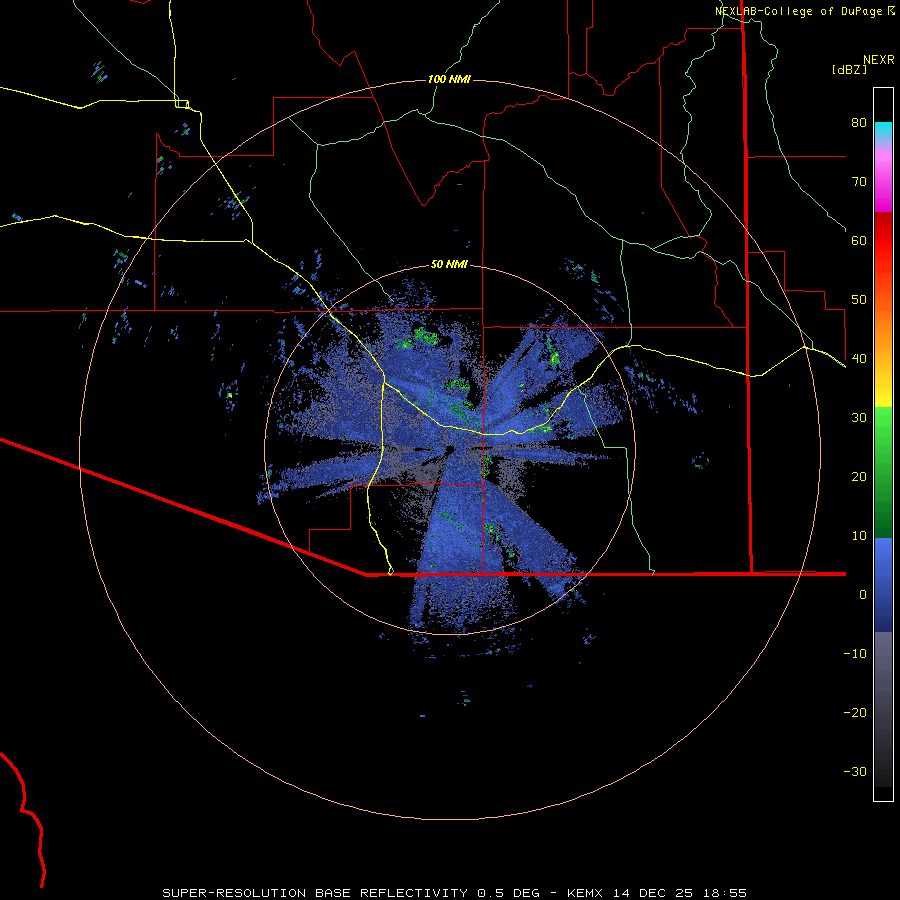Screen dimensions: 900x900
Task: Click the KEMX 14 DEC 25 18:55 timestamp
Action: (x=657, y=893)
